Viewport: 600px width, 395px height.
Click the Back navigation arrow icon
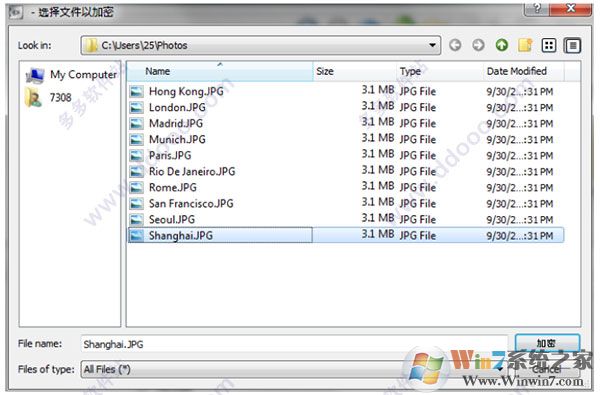click(455, 45)
